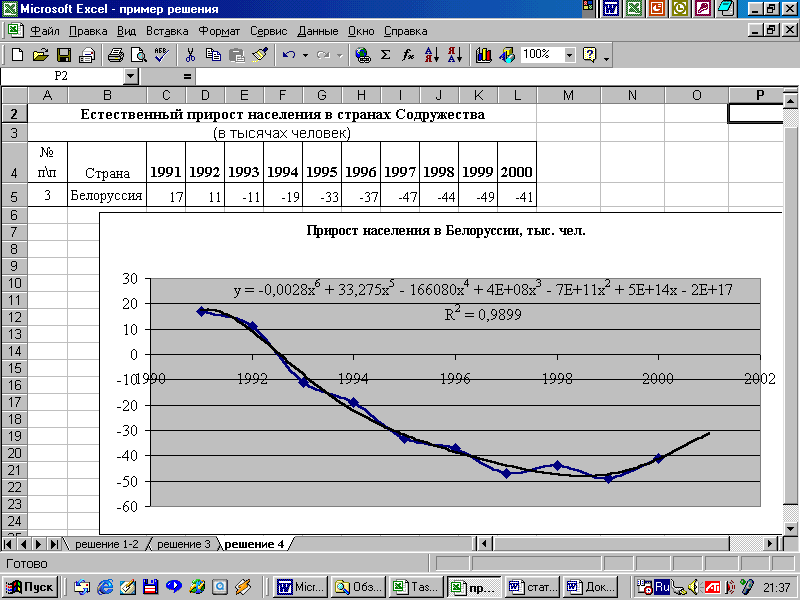This screenshot has height=600, width=800.
Task: Click the Cut scissors icon
Action: (190, 55)
